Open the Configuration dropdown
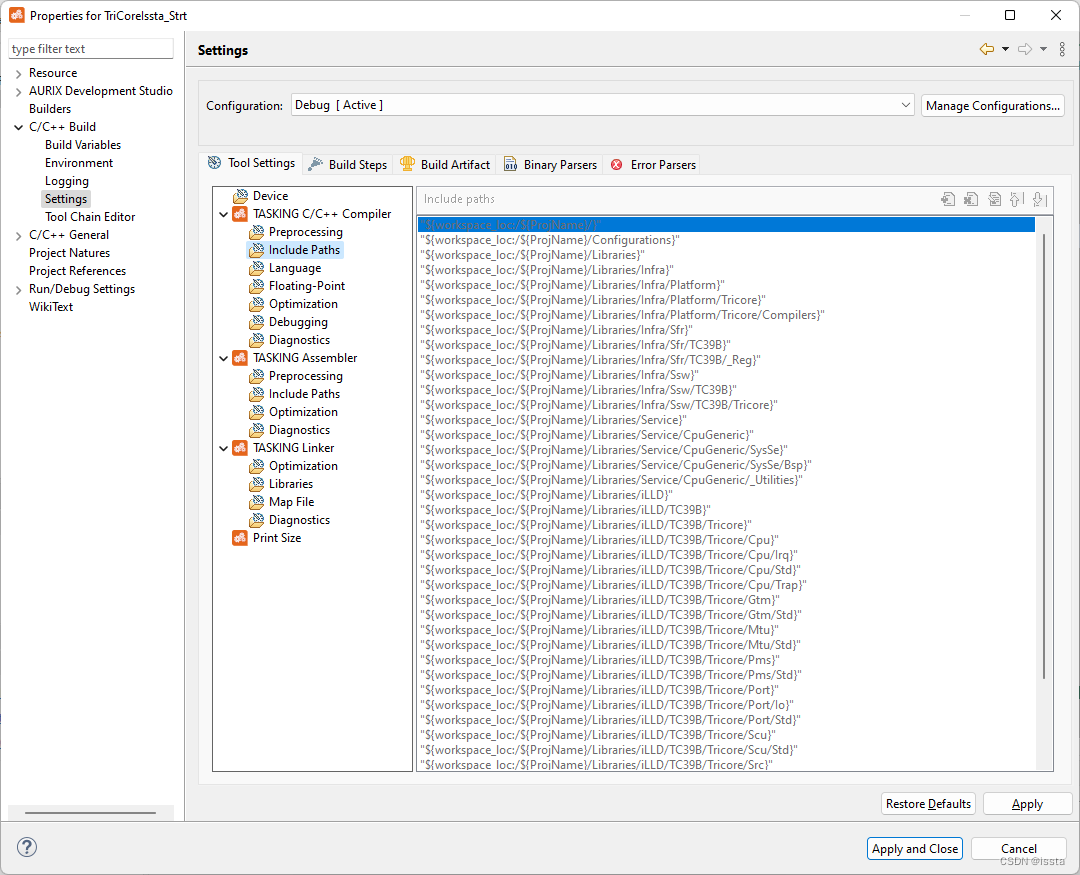Viewport: 1080px width, 875px height. [x=905, y=104]
